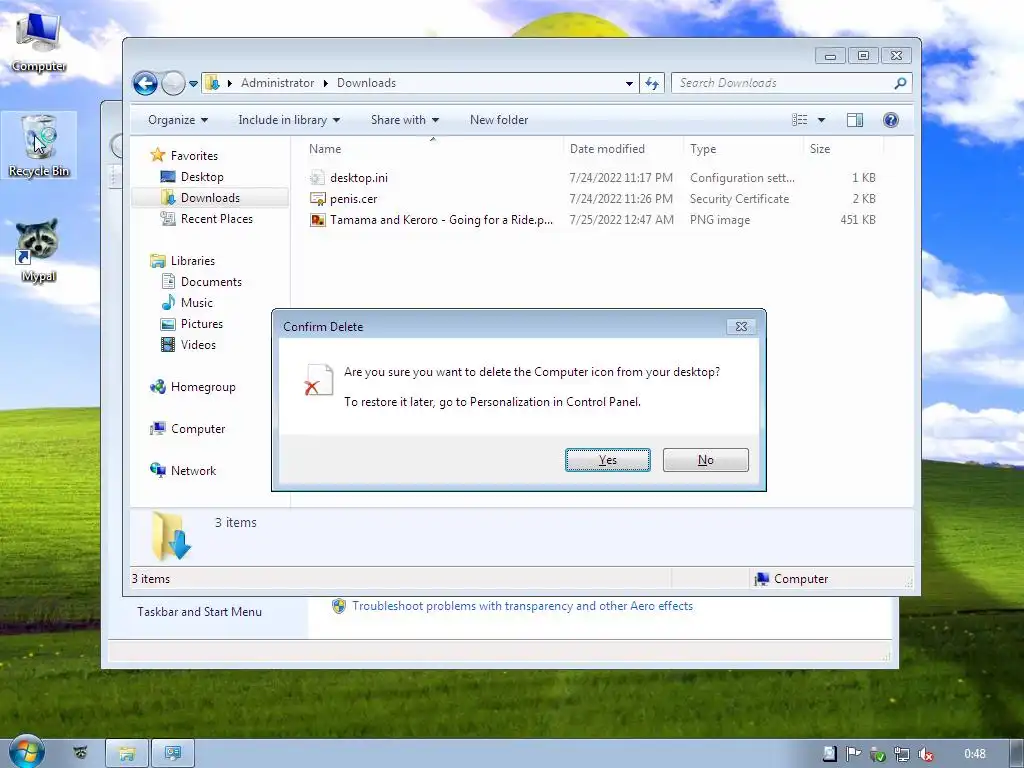Go back in Explorer navigation
The height and width of the screenshot is (768, 1024).
[x=145, y=83]
